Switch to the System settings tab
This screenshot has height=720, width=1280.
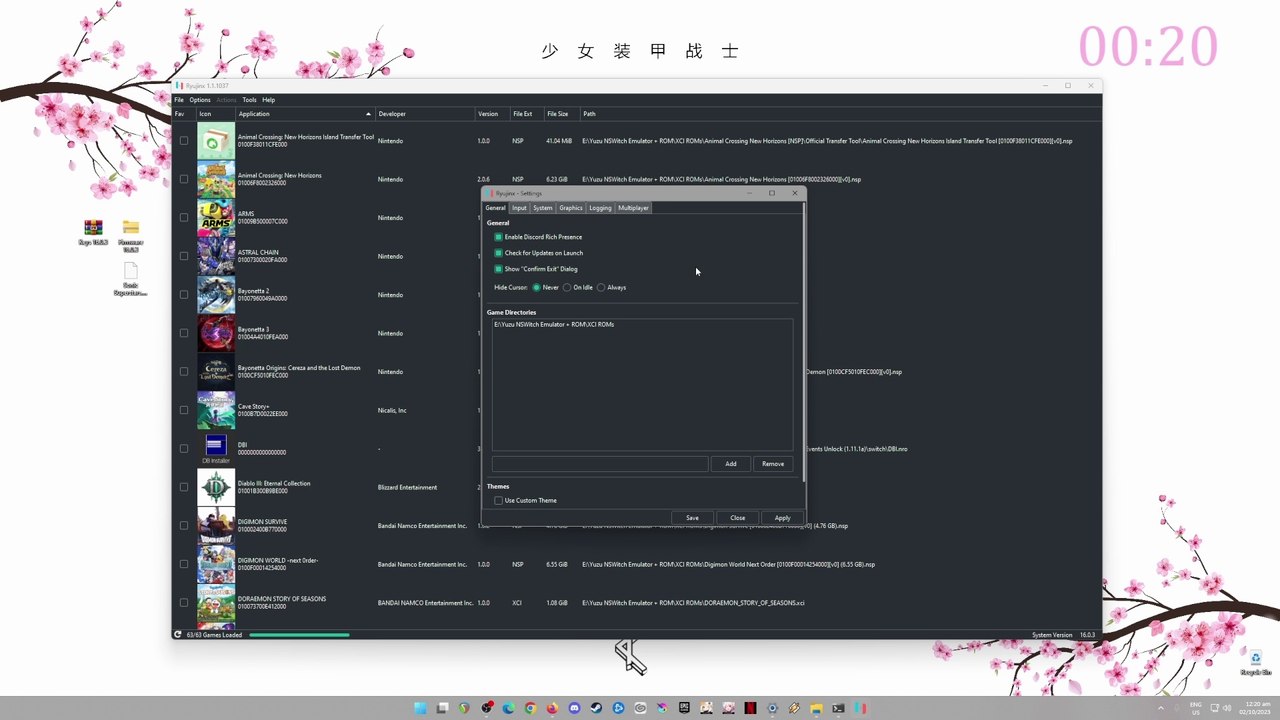[x=543, y=208]
